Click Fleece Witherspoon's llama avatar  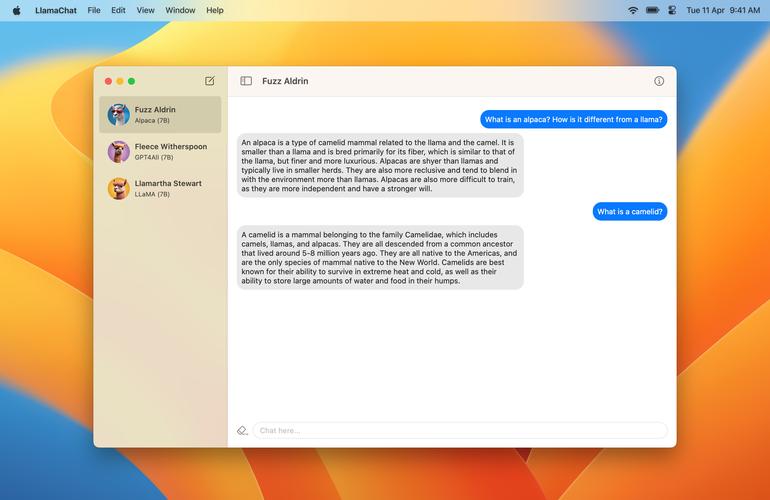click(x=119, y=152)
